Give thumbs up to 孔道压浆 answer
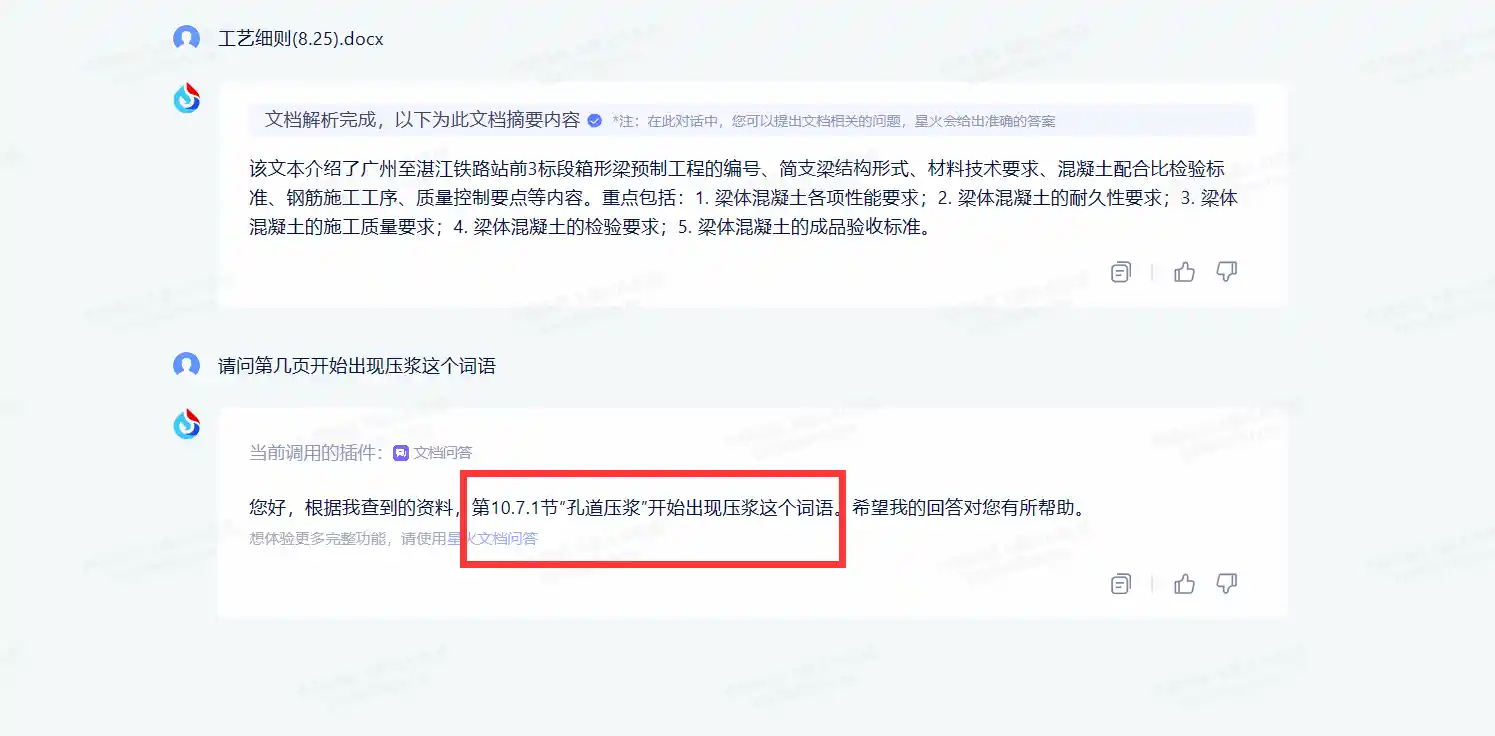The width and height of the screenshot is (1495, 736). (1185, 584)
